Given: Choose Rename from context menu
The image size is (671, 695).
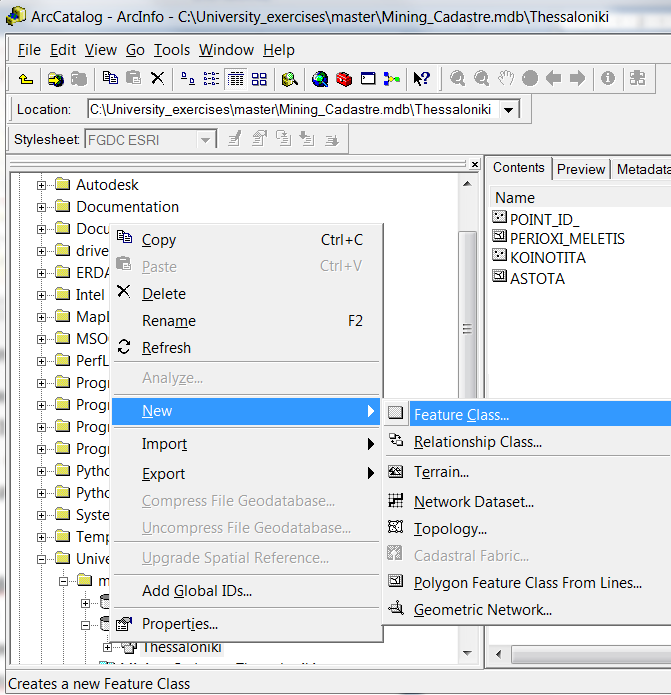Looking at the screenshot, I should 246,320.
